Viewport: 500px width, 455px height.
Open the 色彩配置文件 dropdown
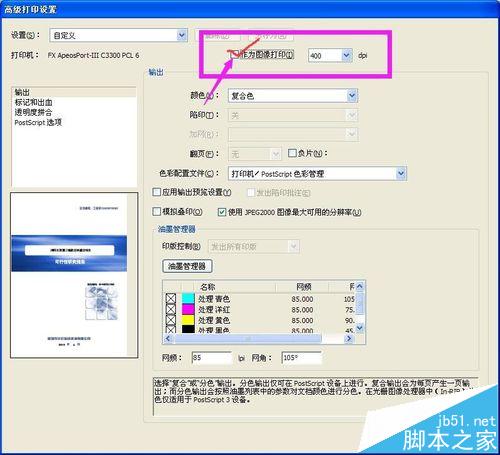(317, 173)
